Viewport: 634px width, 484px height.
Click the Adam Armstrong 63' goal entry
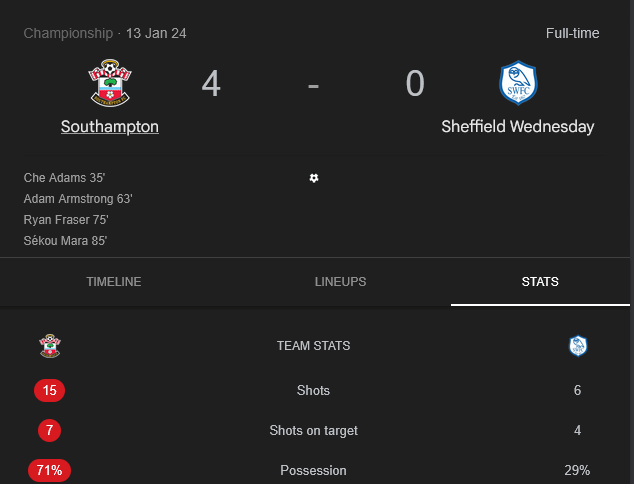(78, 199)
